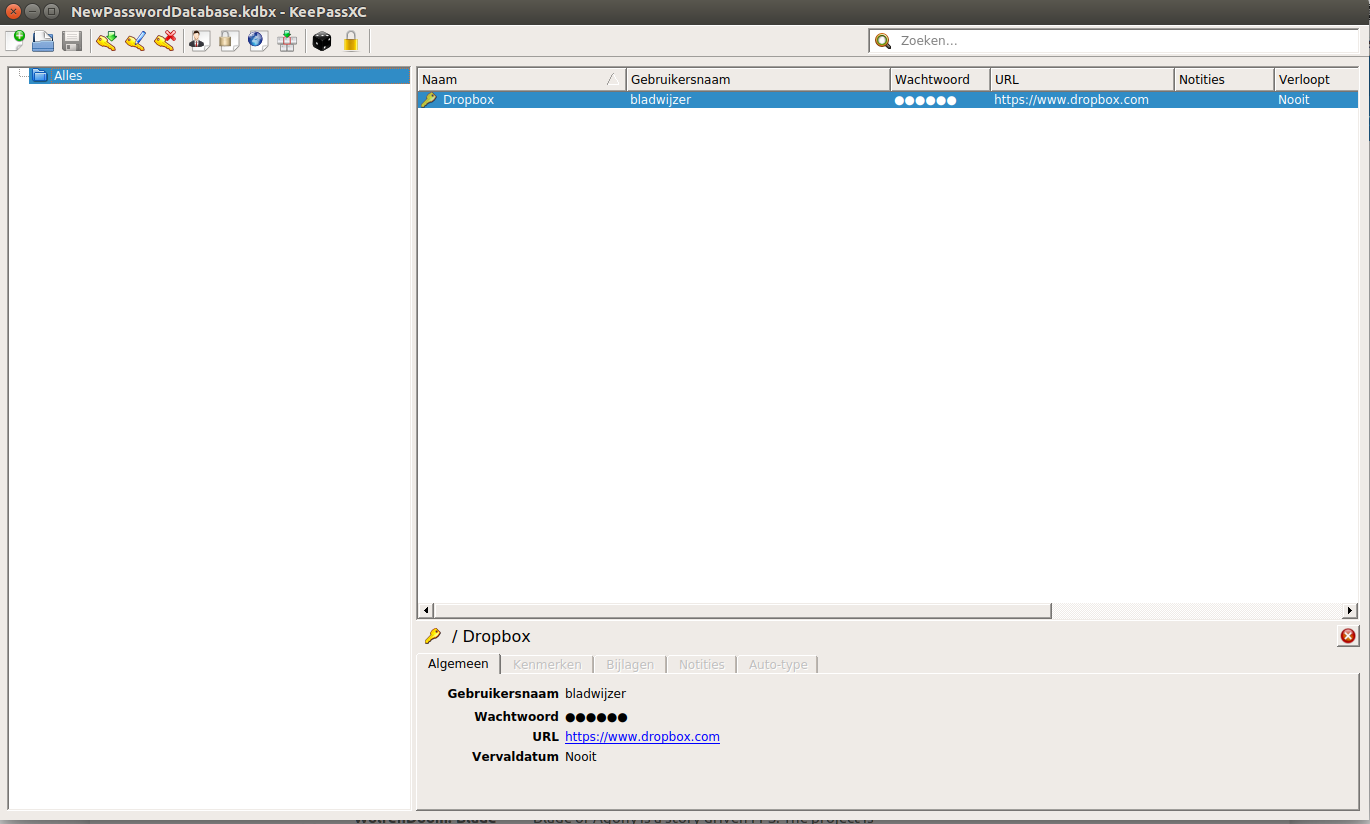
Task: Copy URL to clipboard globe icon
Action: 258,41
